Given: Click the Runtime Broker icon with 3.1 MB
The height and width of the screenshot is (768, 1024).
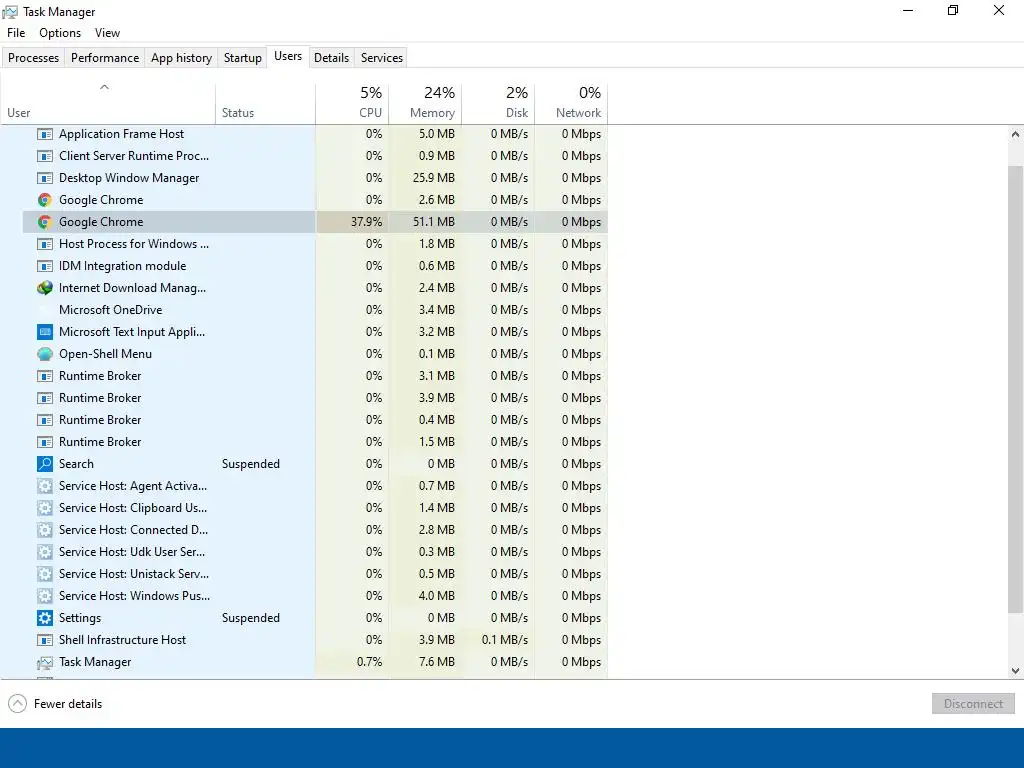Looking at the screenshot, I should point(44,376).
